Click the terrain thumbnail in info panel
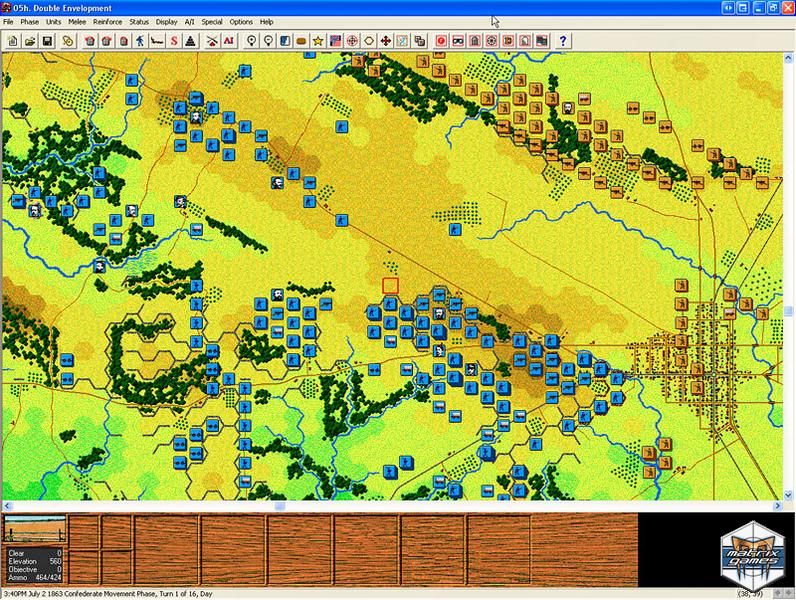Image resolution: width=796 pixels, height=600 pixels. pyautogui.click(x=35, y=530)
